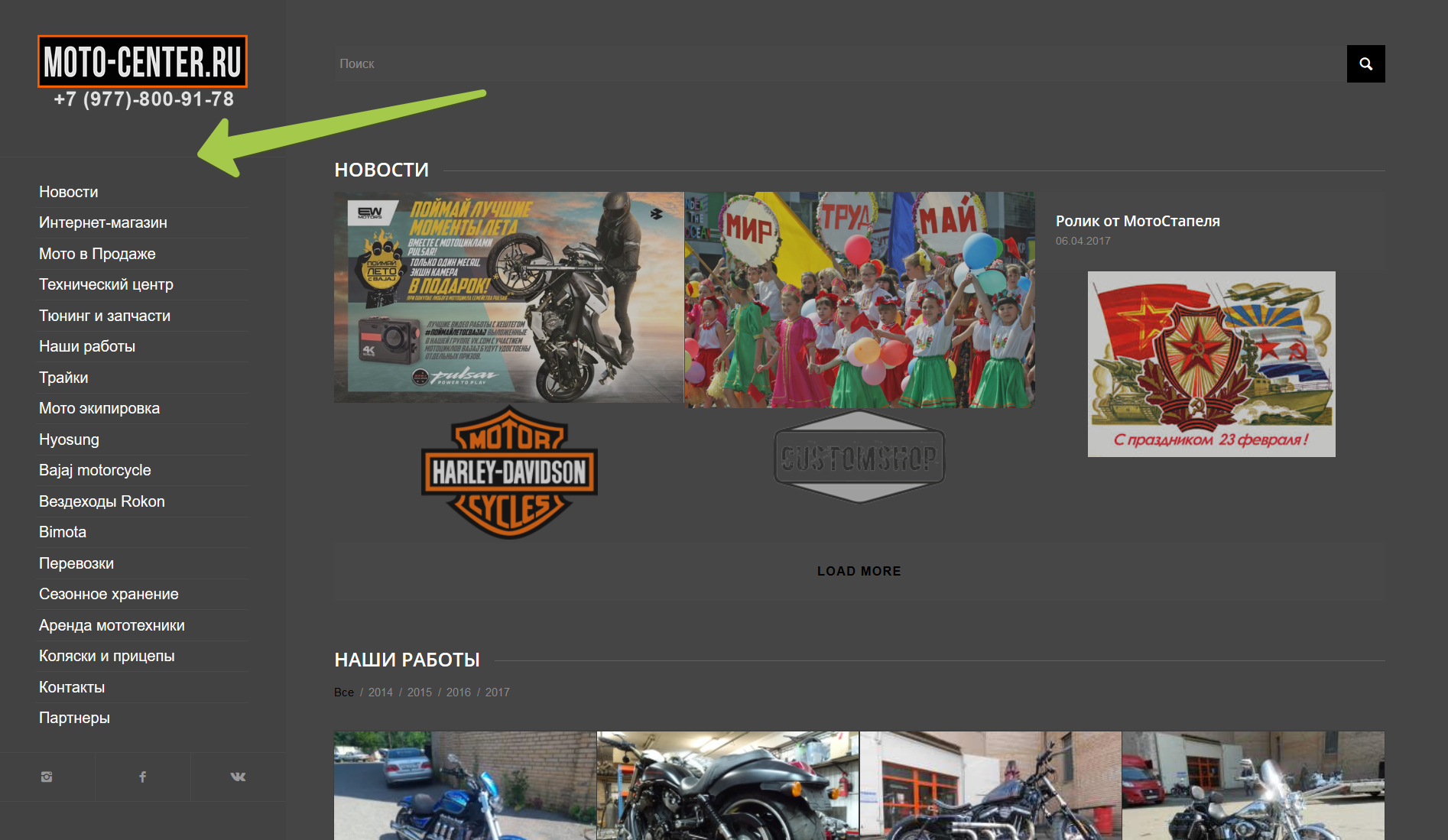Click the Custom Shop badge image
1448x840 pixels.
click(x=859, y=456)
